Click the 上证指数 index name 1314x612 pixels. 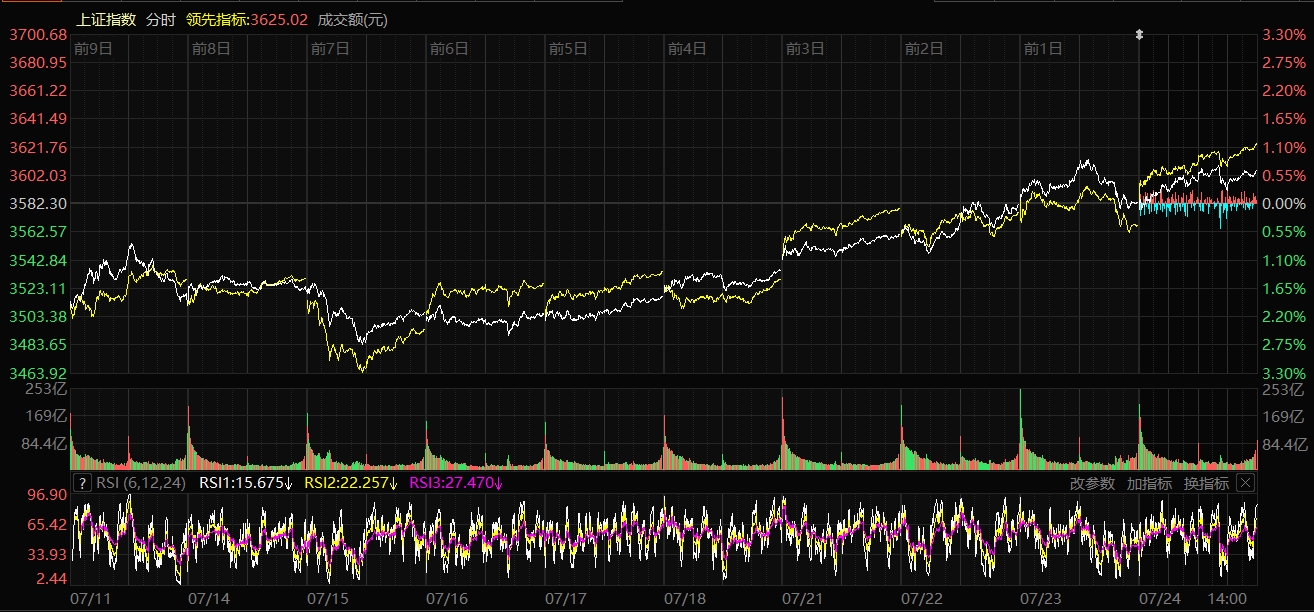pyautogui.click(x=106, y=20)
